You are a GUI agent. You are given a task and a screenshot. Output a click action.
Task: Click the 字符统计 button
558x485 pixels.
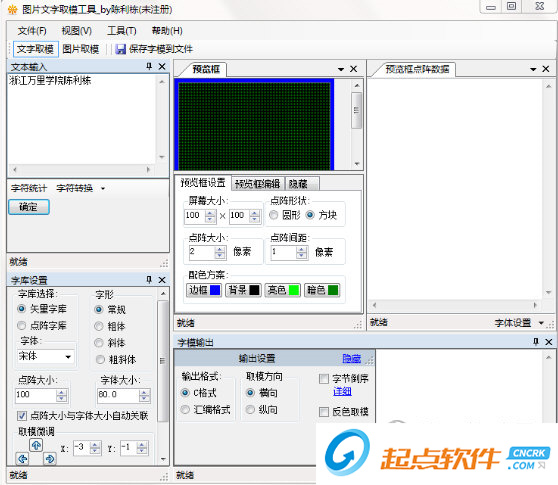pos(28,188)
